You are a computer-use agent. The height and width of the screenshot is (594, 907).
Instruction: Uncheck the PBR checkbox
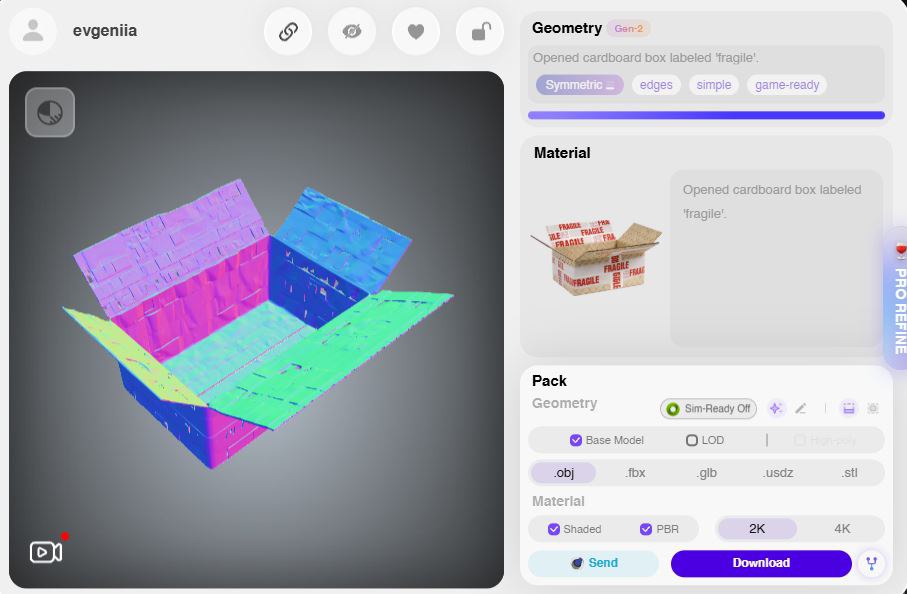pos(646,529)
